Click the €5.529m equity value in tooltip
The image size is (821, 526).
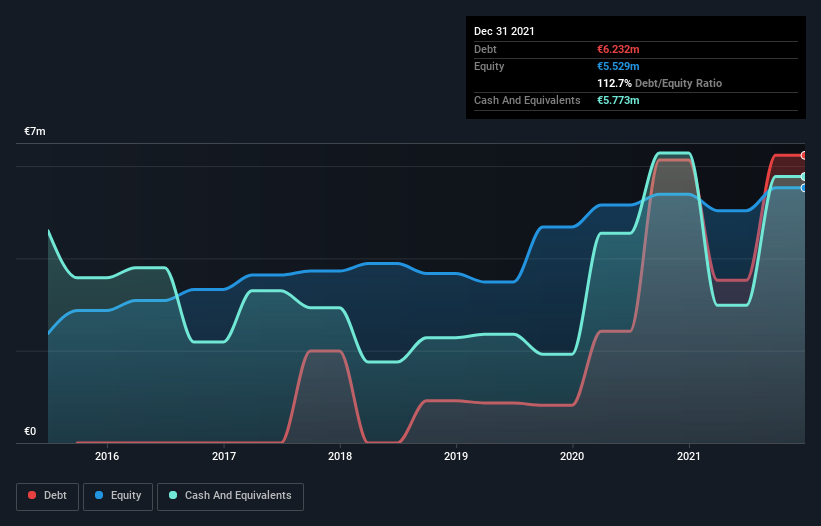click(x=618, y=66)
